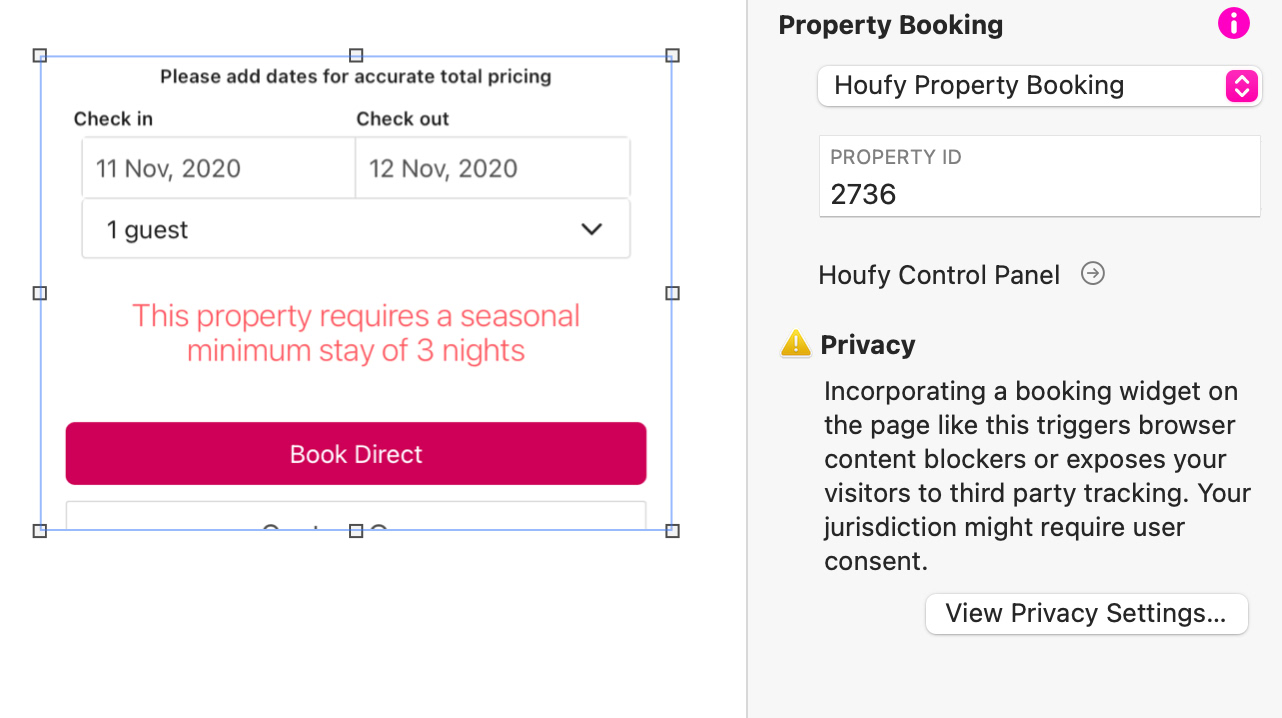
Task: Click the top-center resize handle
Action: pyautogui.click(x=356, y=56)
